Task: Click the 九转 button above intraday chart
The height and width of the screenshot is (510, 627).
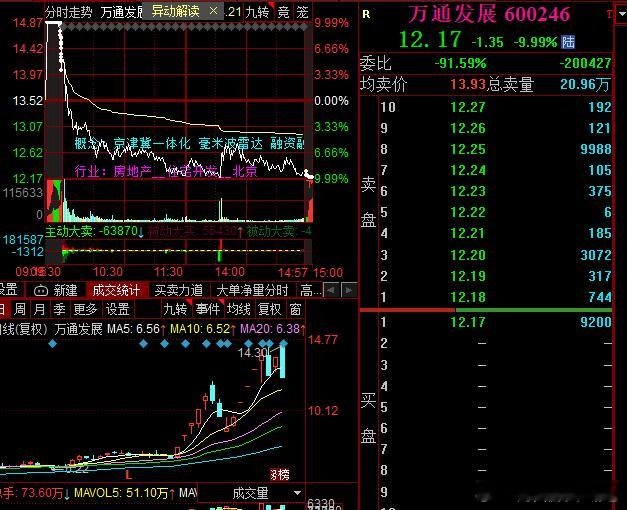Action: (x=258, y=12)
